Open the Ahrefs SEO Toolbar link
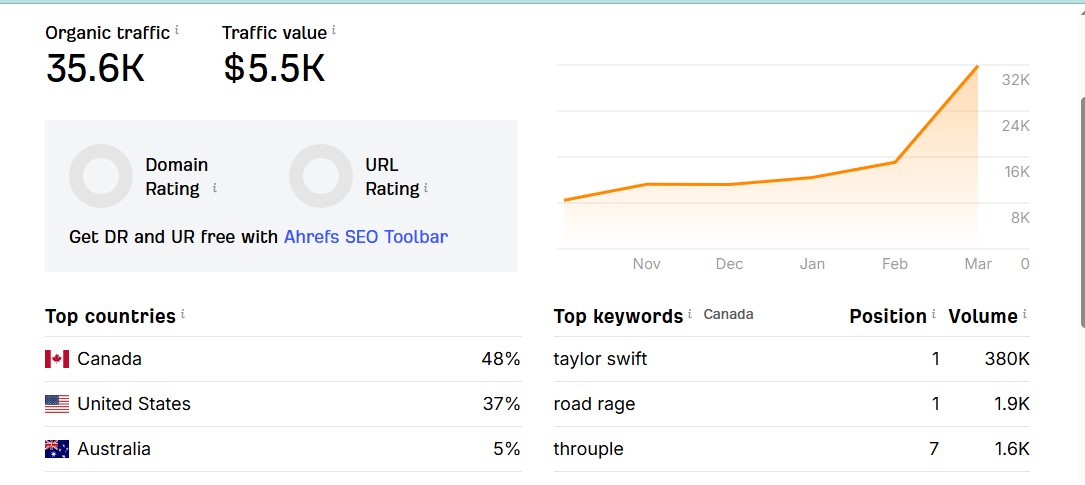The height and width of the screenshot is (485, 1085). tap(366, 237)
